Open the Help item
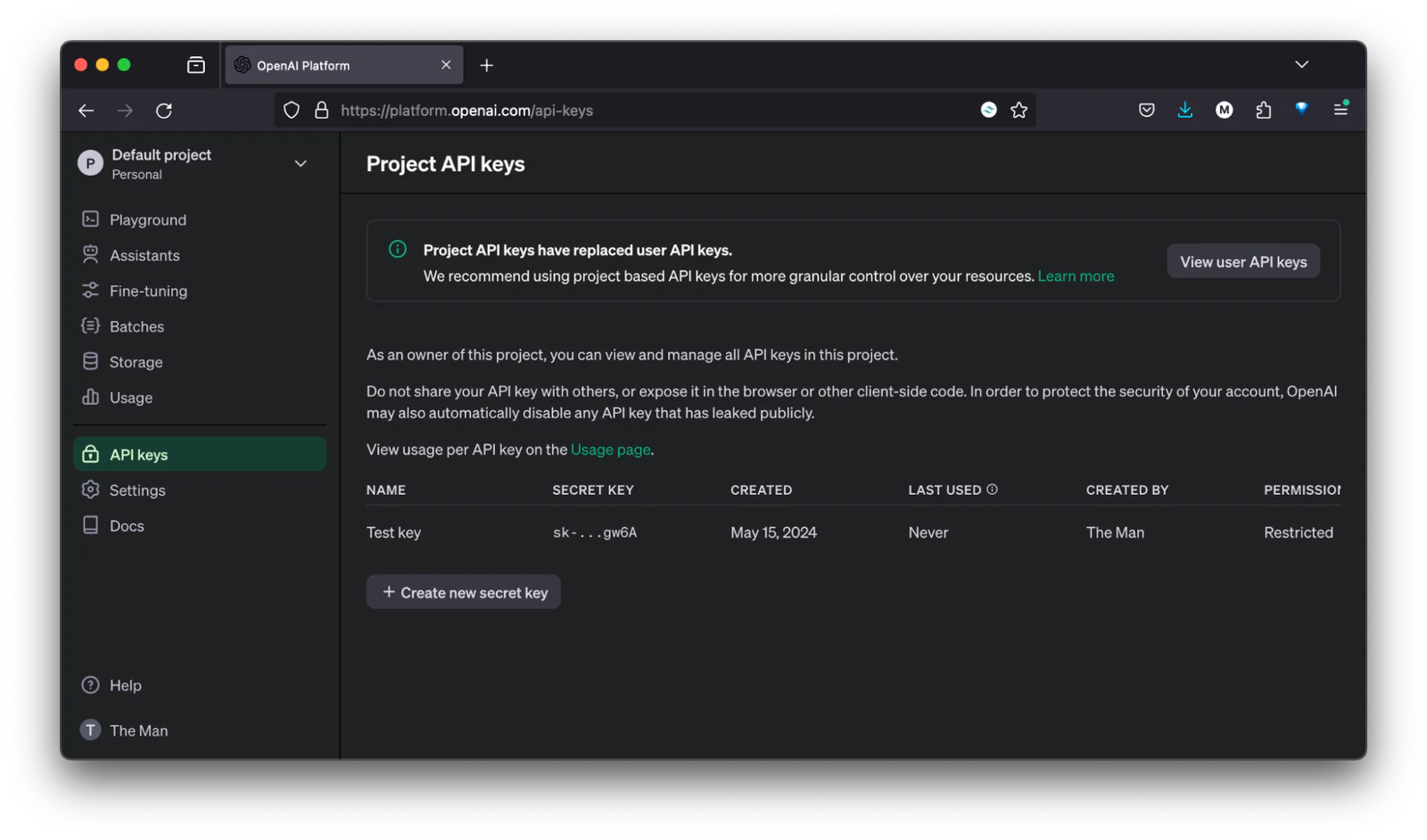 (x=111, y=685)
